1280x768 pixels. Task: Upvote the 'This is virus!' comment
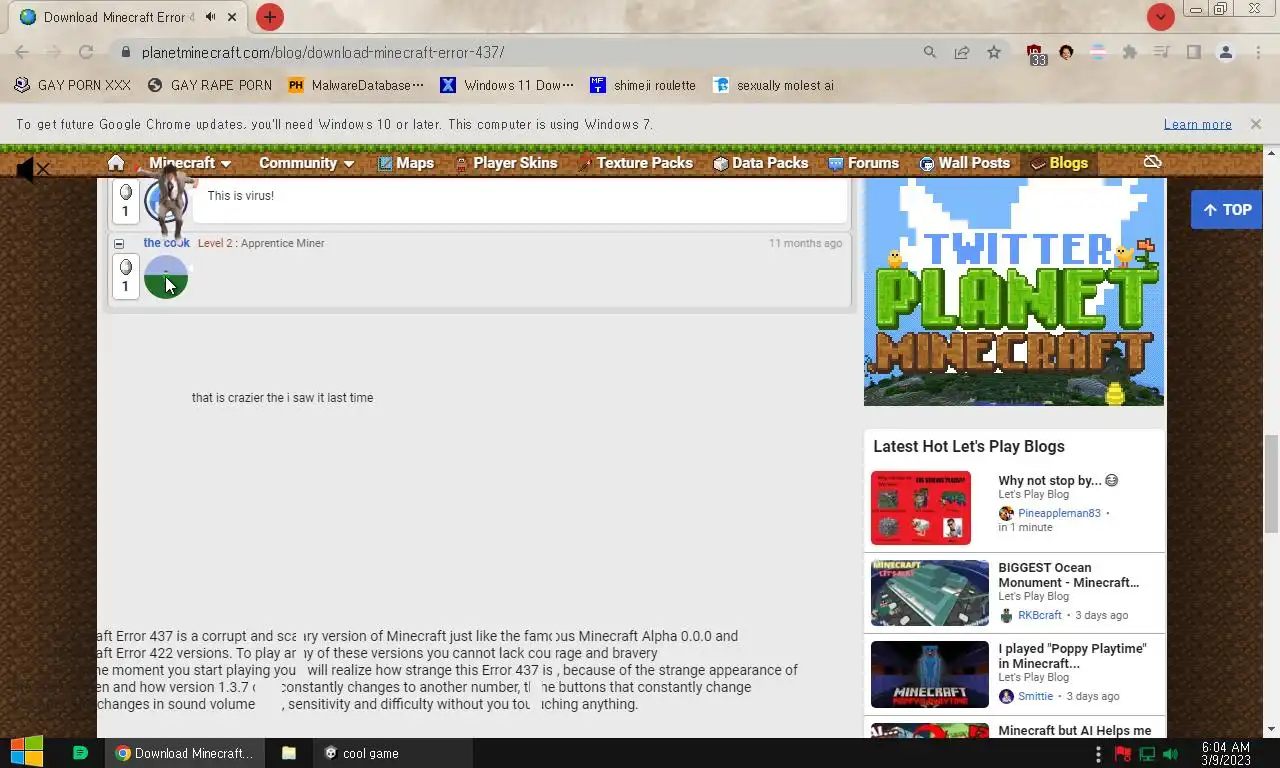point(125,192)
